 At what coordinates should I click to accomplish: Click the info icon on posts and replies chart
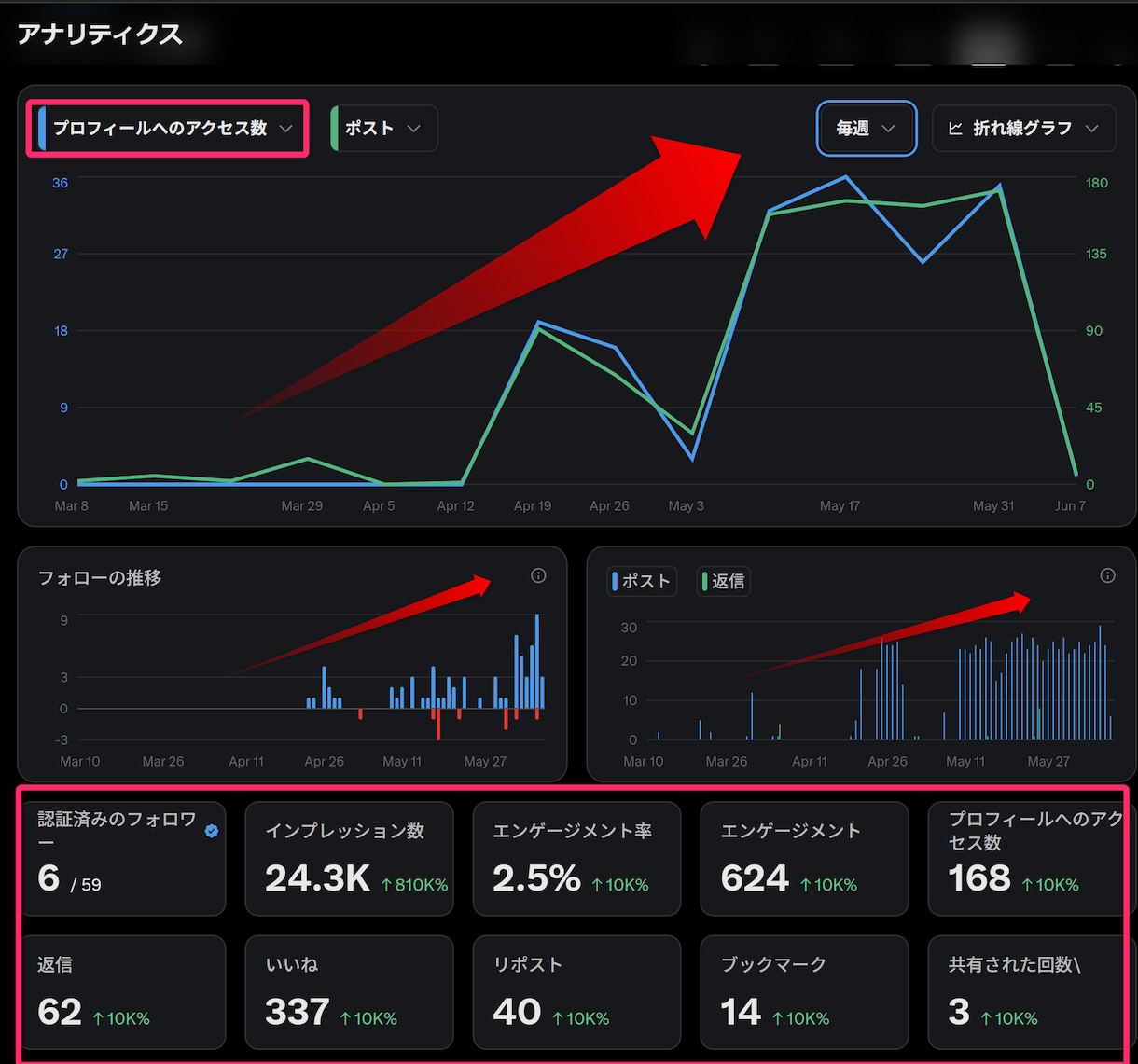(x=1107, y=575)
